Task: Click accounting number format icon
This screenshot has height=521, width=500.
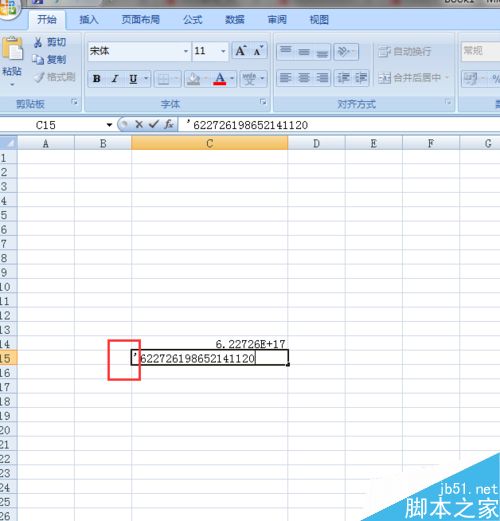Action: (x=471, y=79)
